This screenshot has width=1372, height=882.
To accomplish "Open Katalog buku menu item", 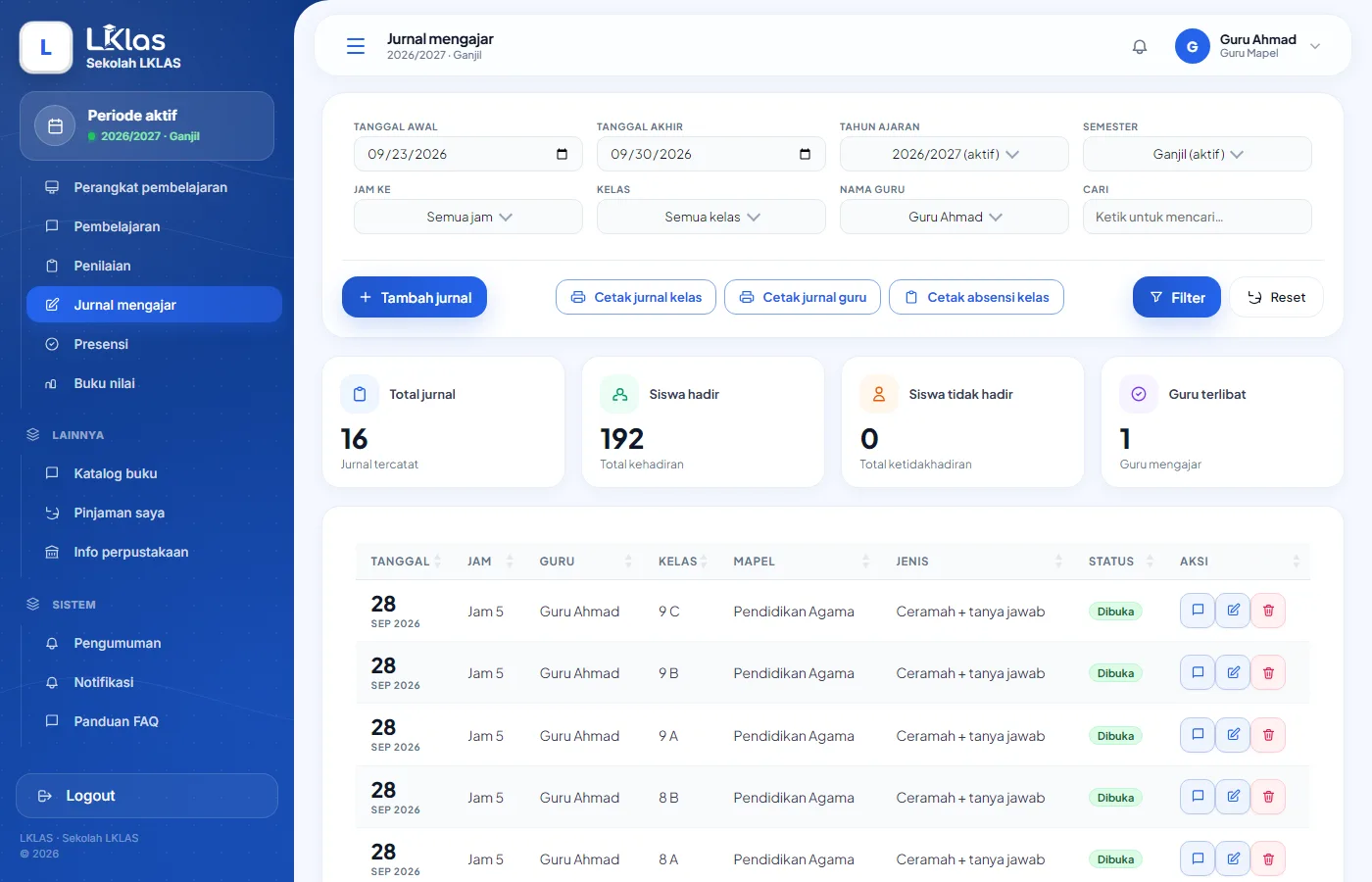I will (x=154, y=473).
